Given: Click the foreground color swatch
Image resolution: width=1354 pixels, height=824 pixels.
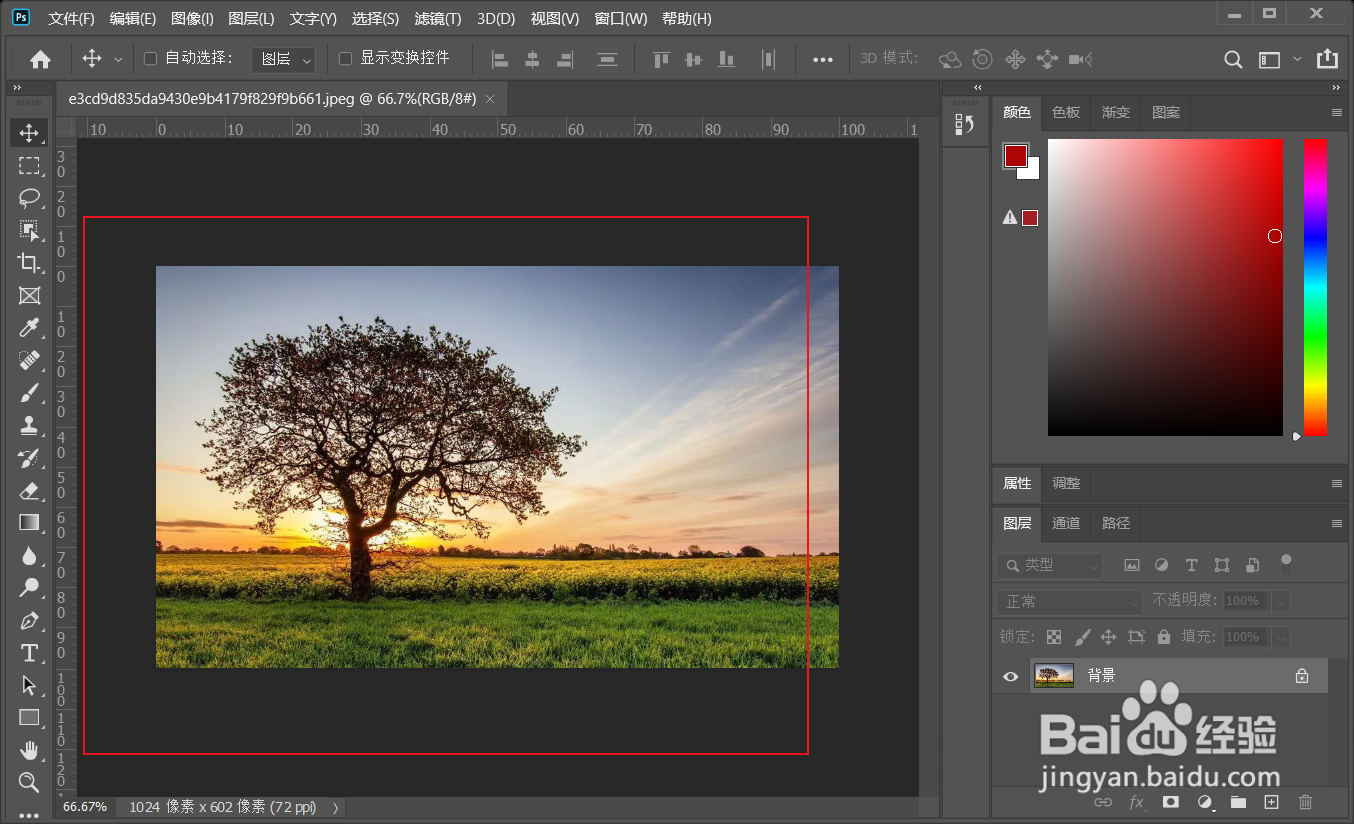Looking at the screenshot, I should click(x=1015, y=156).
